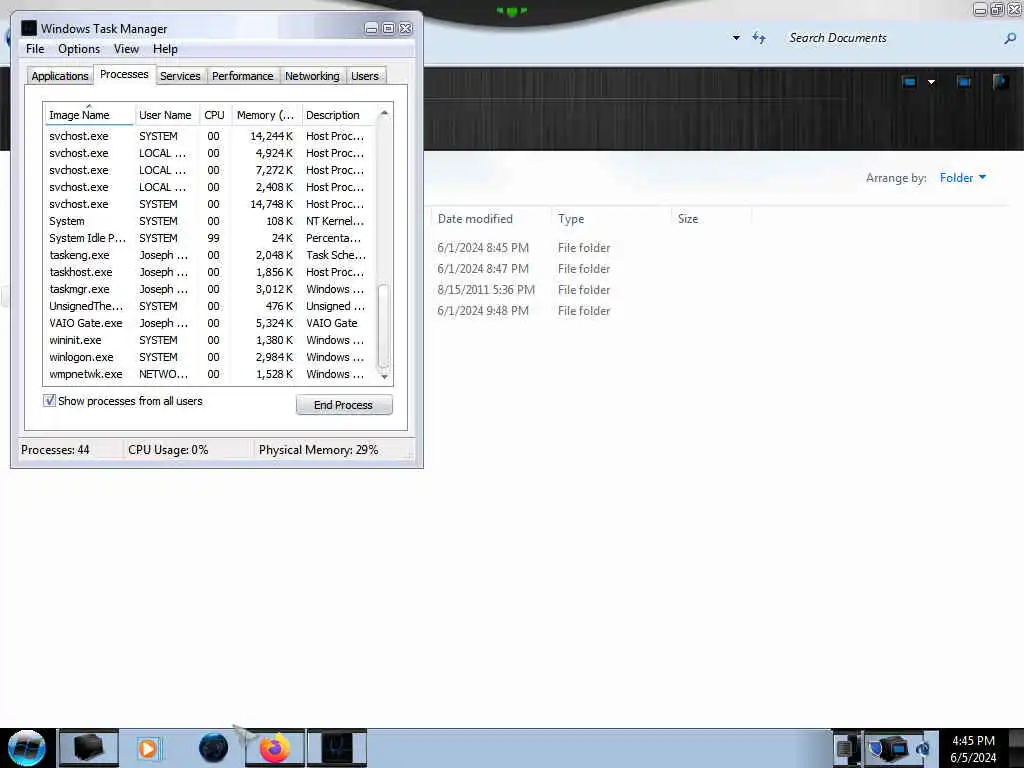Open Firefox from the taskbar
Image resolution: width=1024 pixels, height=768 pixels.
[x=275, y=748]
